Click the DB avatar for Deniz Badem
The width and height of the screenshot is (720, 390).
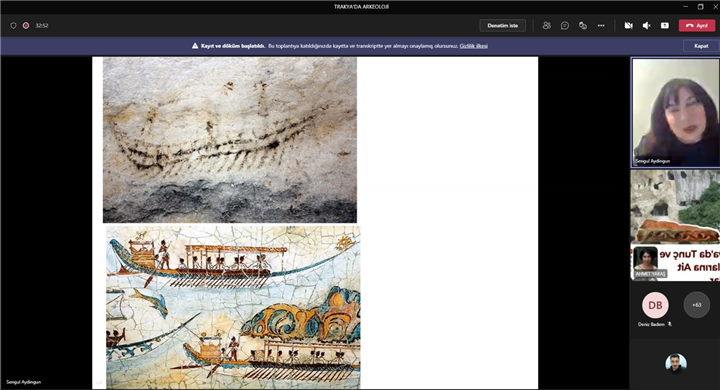pyautogui.click(x=655, y=305)
